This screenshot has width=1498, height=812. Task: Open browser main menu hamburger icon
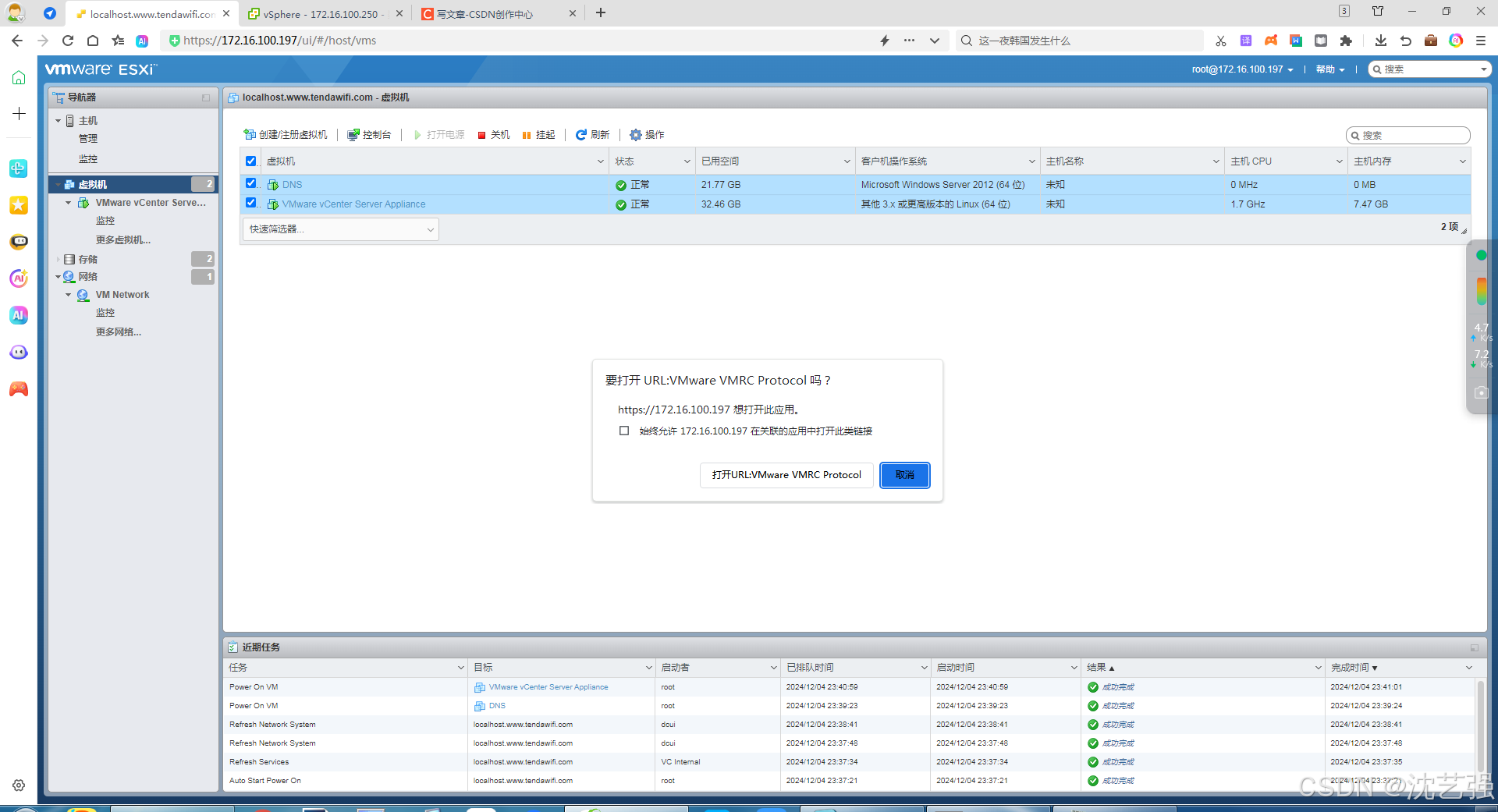tap(1481, 41)
